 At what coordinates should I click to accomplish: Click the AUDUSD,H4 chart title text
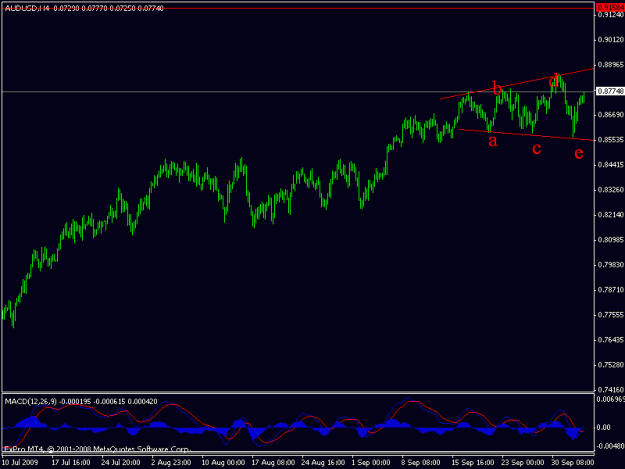(27, 8)
